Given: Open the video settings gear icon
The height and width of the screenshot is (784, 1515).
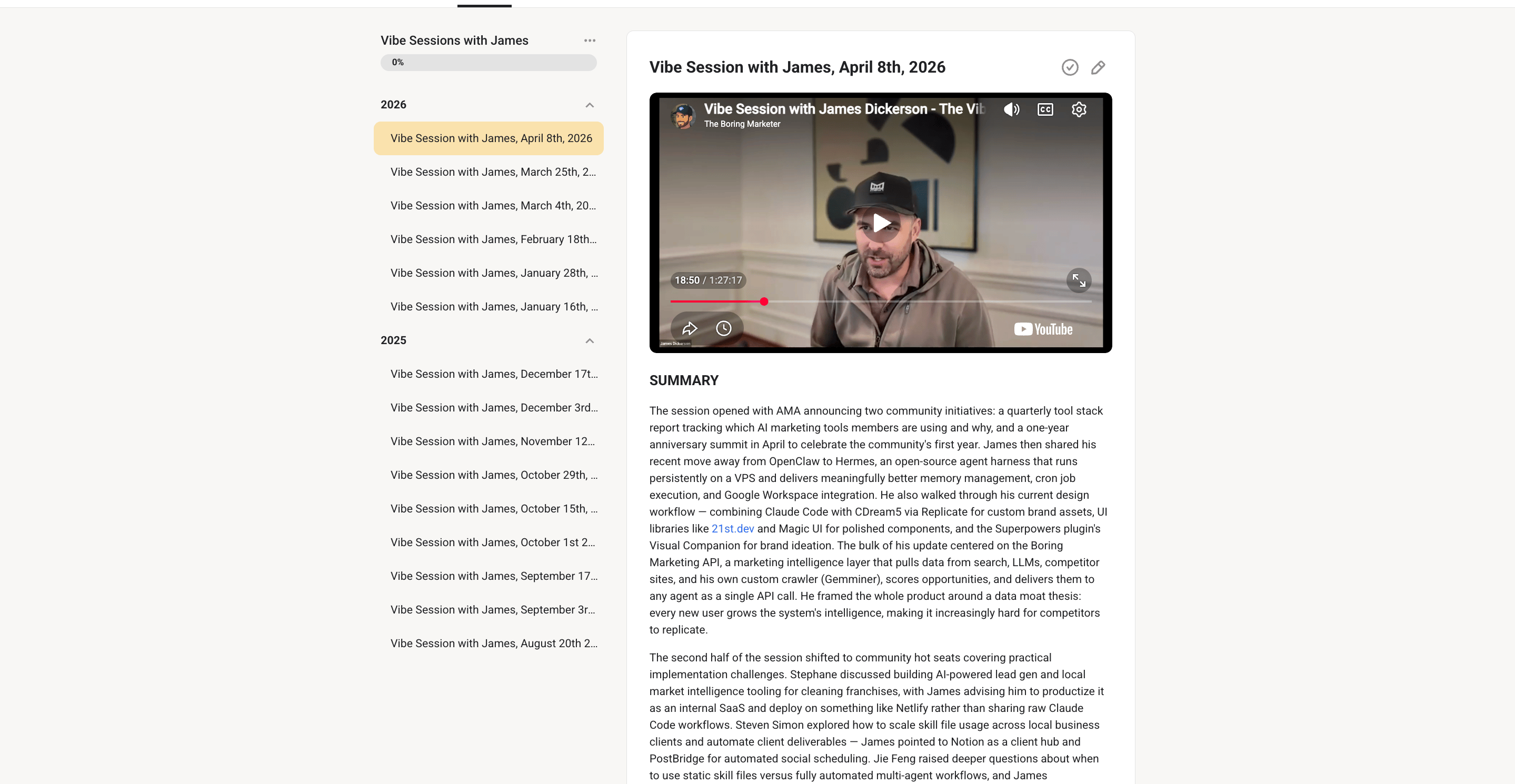Looking at the screenshot, I should coord(1079,109).
